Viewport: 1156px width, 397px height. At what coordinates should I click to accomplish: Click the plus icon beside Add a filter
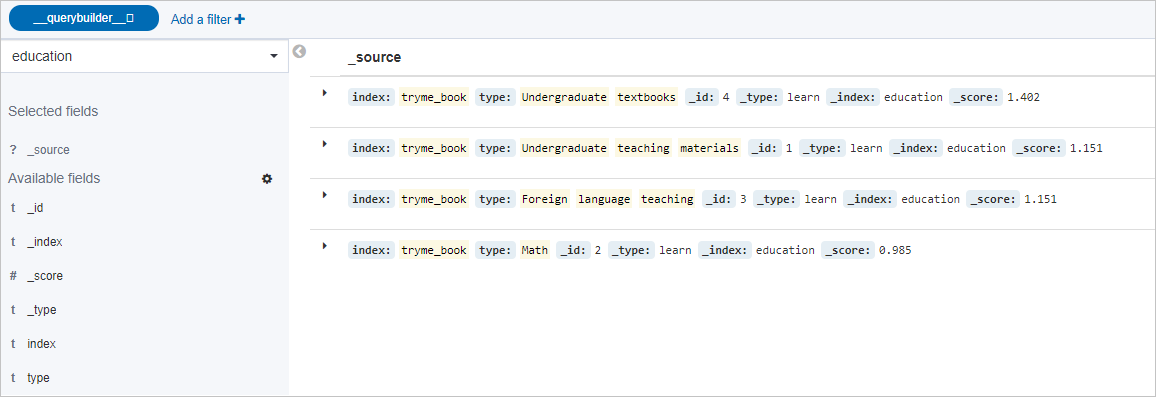(x=239, y=19)
